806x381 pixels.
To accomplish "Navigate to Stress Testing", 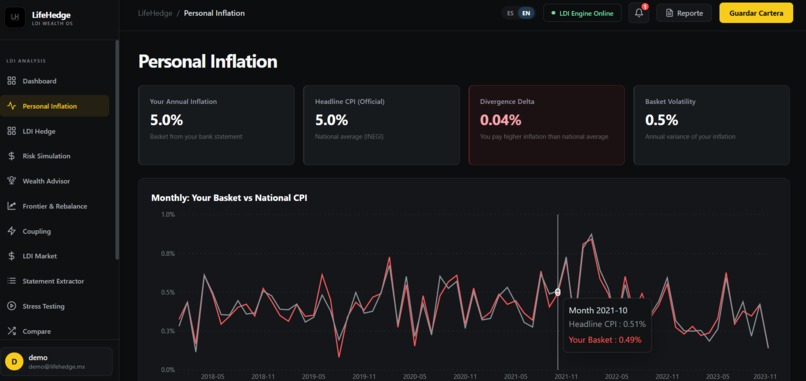I will coord(54,306).
